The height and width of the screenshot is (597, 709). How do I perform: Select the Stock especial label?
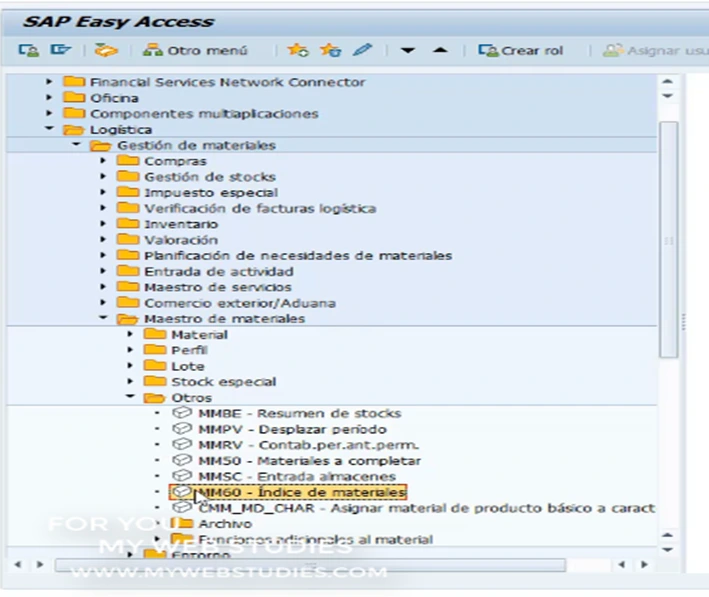pos(224,382)
